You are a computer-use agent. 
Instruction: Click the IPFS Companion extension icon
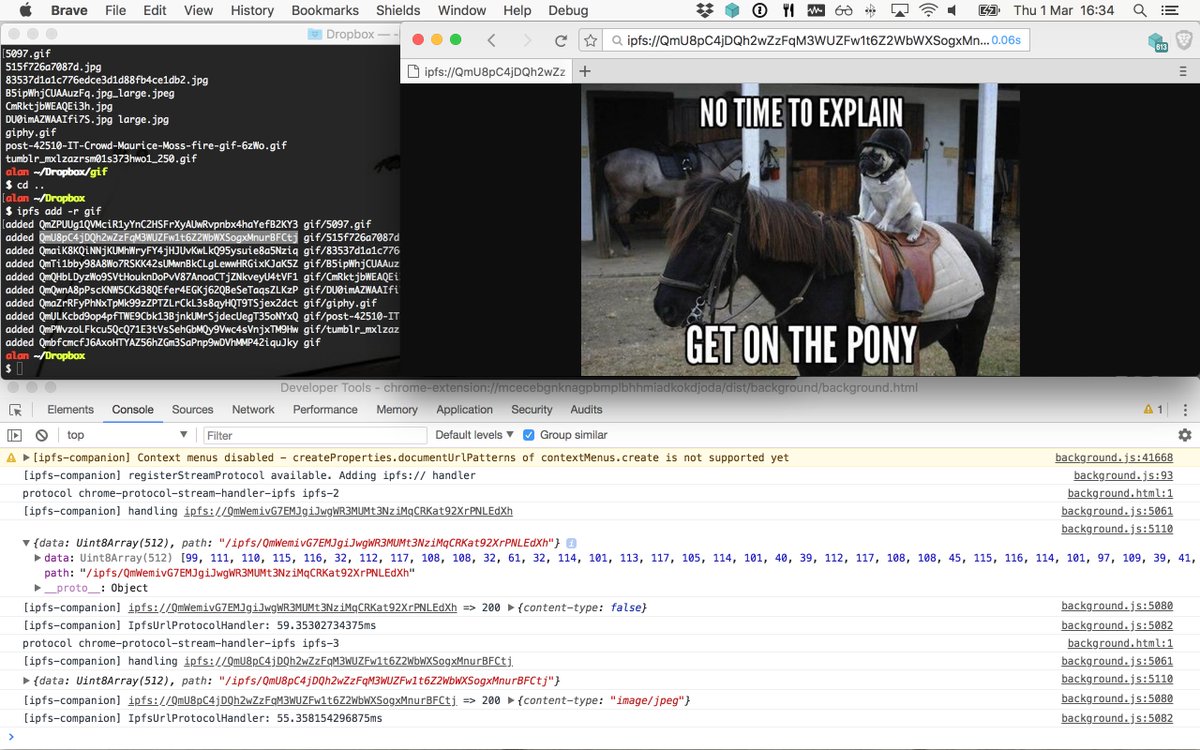1157,42
